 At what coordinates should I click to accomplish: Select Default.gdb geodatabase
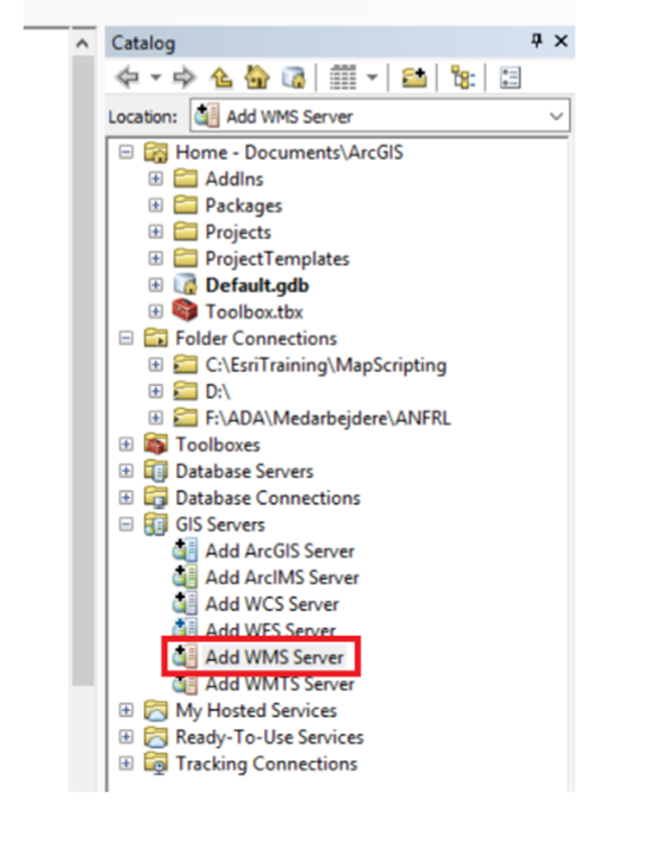[257, 285]
